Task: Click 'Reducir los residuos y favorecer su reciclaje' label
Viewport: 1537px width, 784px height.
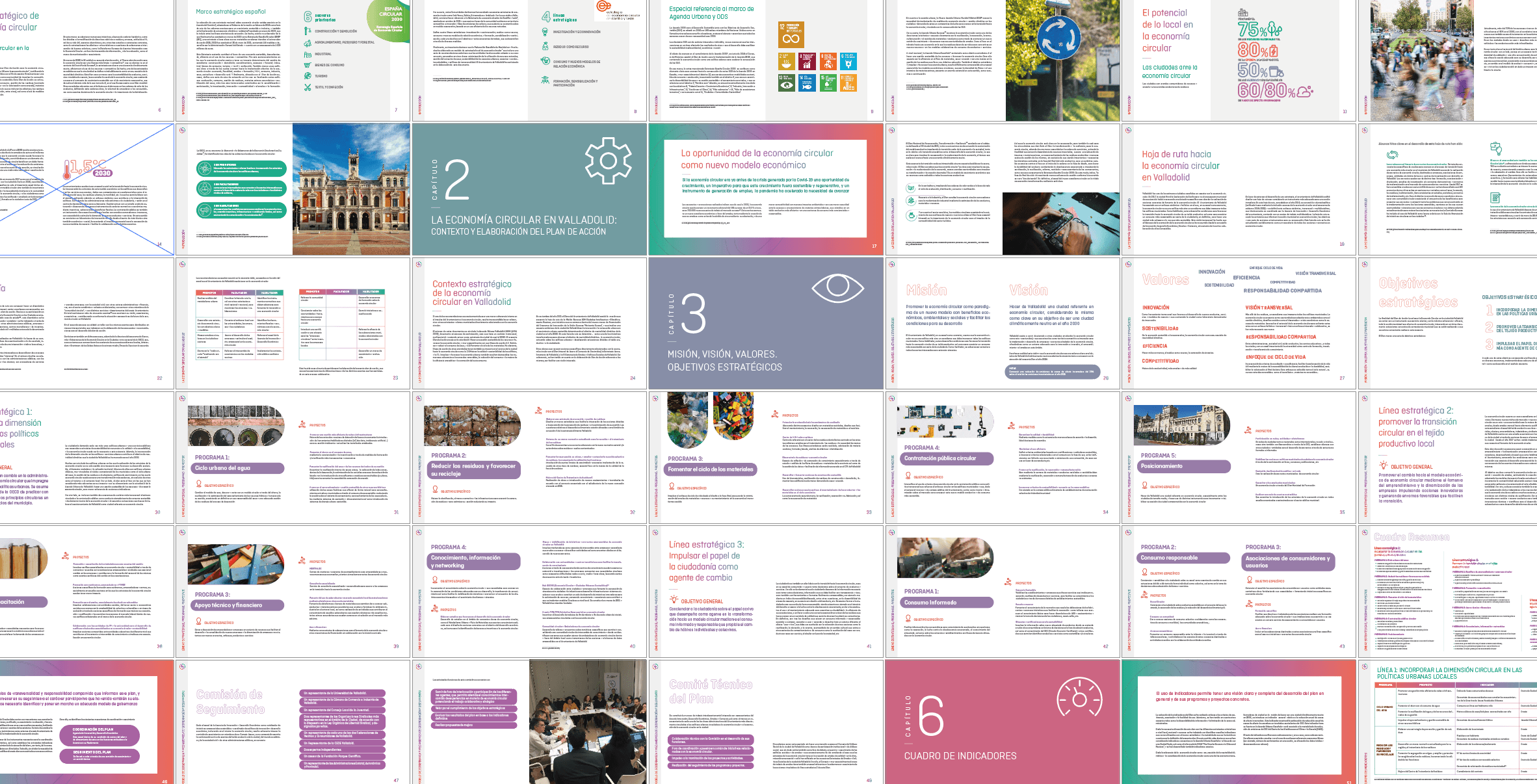Action: [473, 470]
